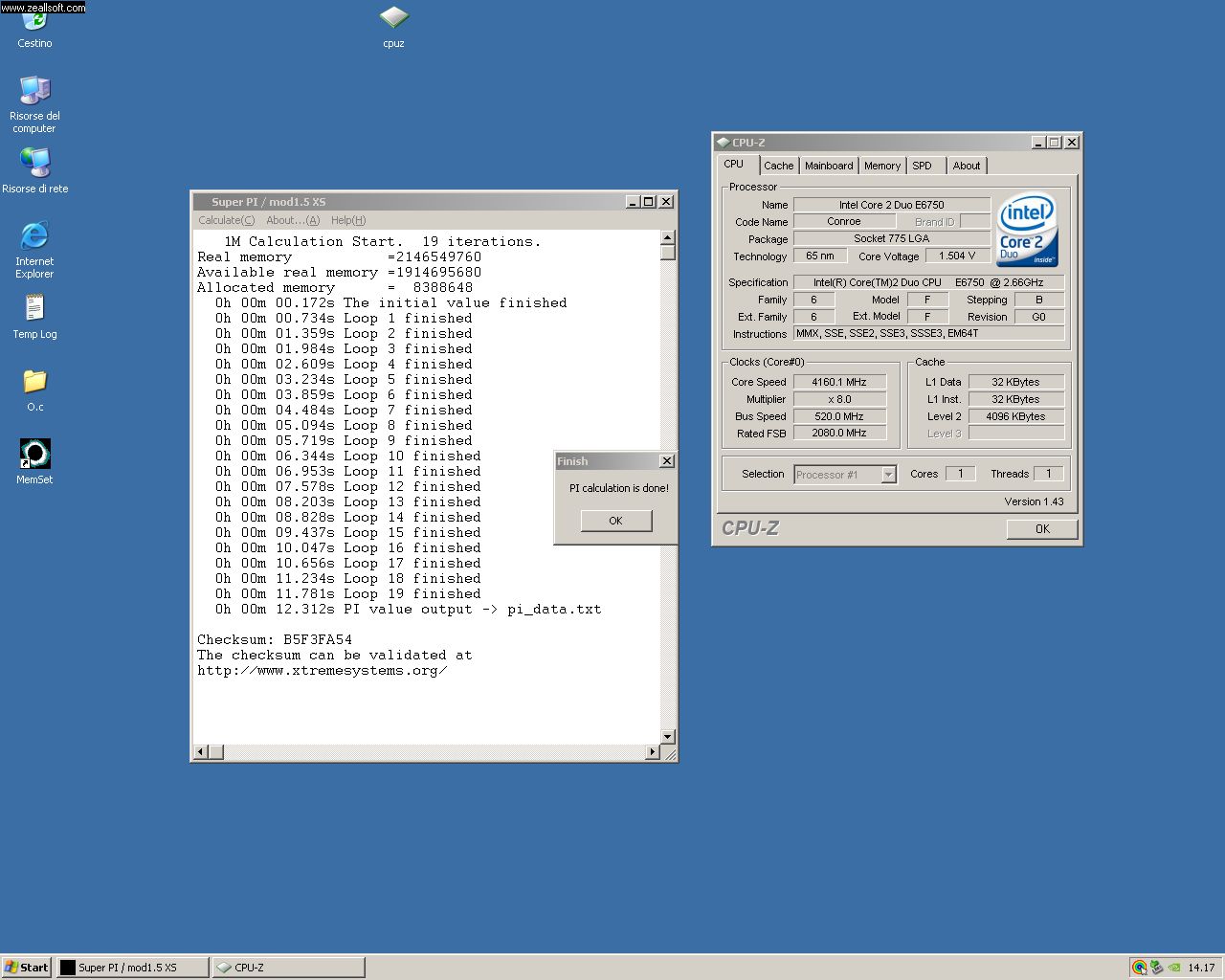Viewport: 1225px width, 980px height.
Task: Click the CPU-Z title bar icon
Action: [x=724, y=143]
